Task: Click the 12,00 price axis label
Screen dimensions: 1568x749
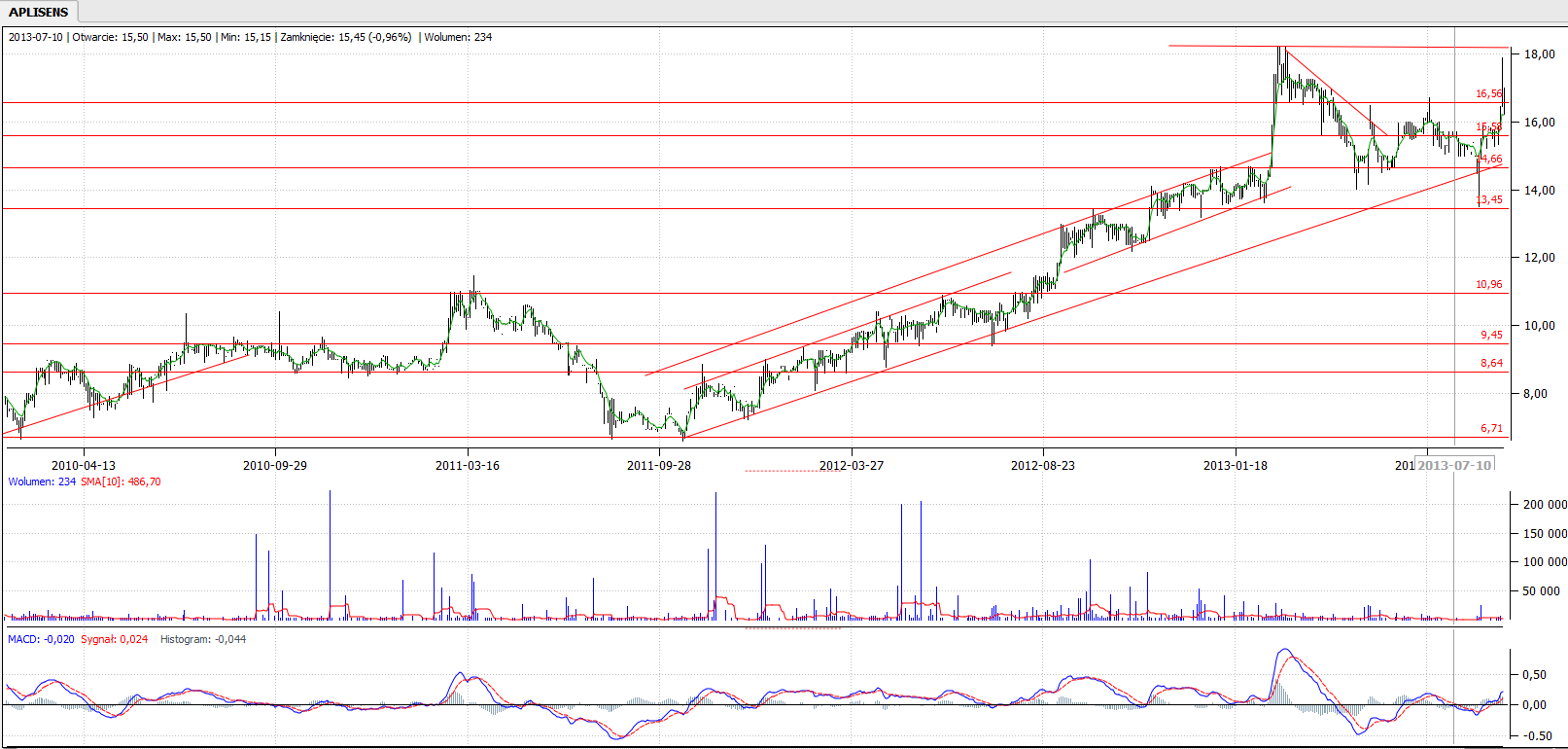Action: pyautogui.click(x=1539, y=258)
